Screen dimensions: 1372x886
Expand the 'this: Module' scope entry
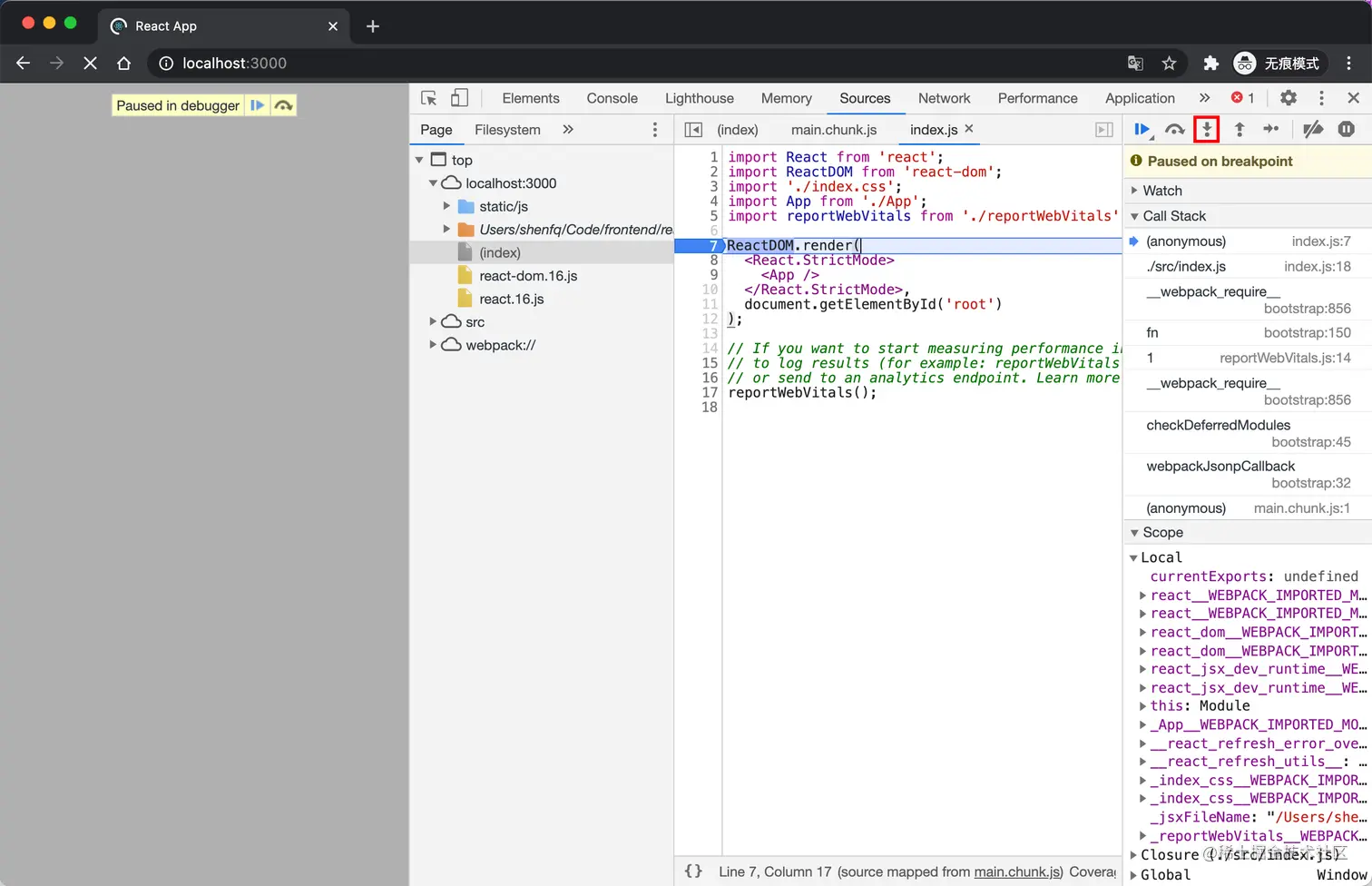pyautogui.click(x=1143, y=706)
